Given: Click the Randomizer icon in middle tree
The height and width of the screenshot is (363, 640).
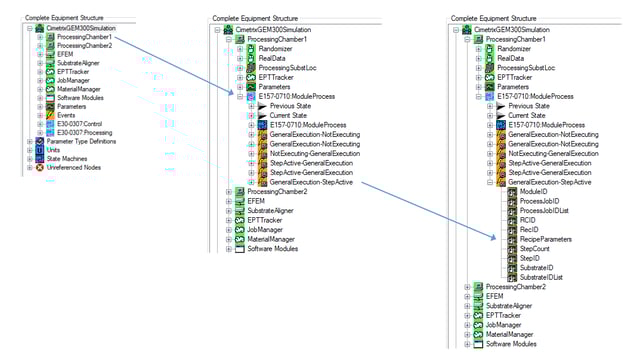Looking at the screenshot, I should pos(251,49).
